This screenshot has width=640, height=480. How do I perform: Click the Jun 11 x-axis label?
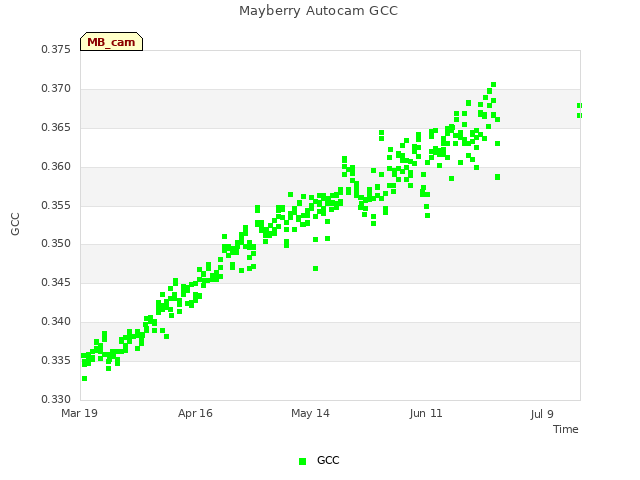(426, 413)
